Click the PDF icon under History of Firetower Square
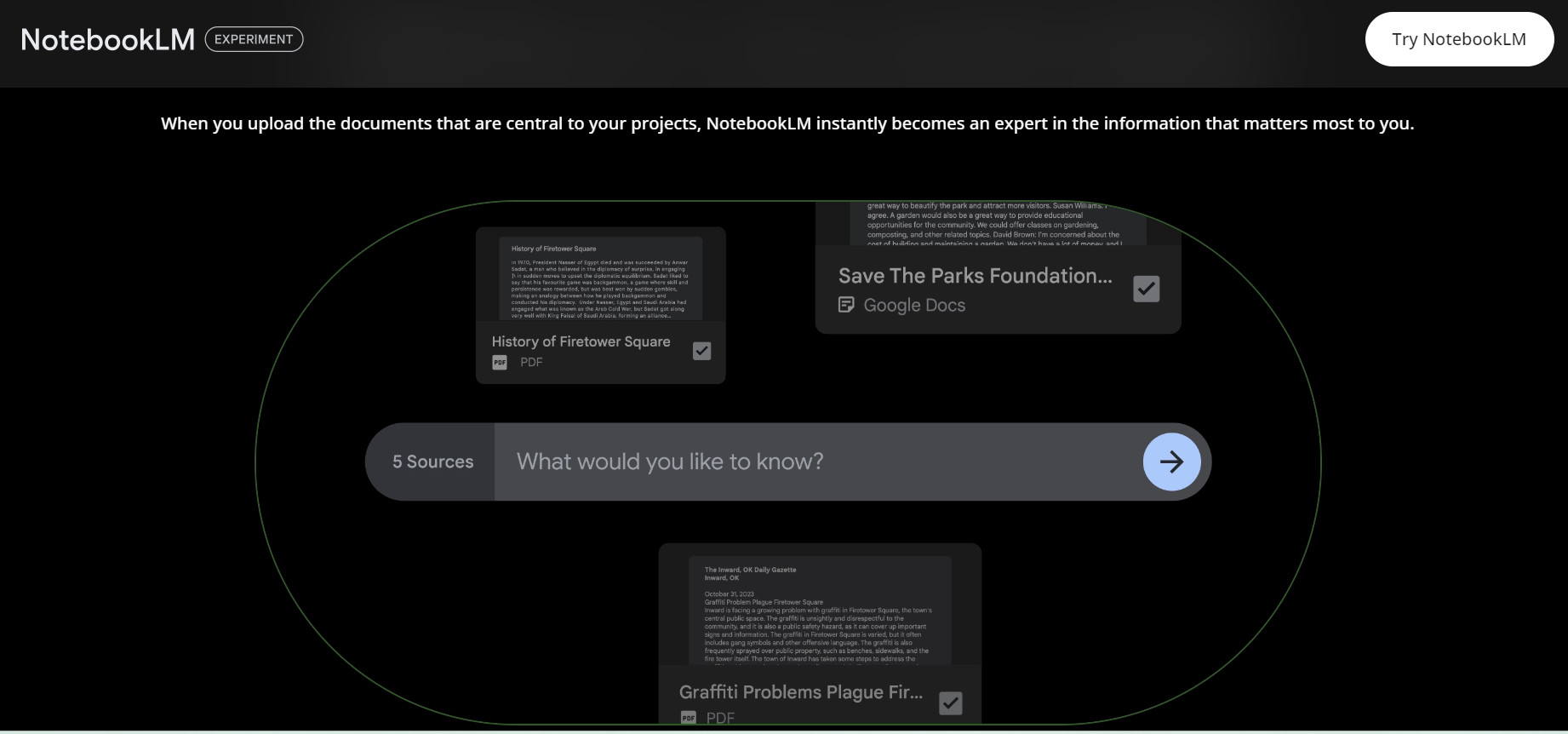The image size is (1568, 734). pyautogui.click(x=500, y=362)
